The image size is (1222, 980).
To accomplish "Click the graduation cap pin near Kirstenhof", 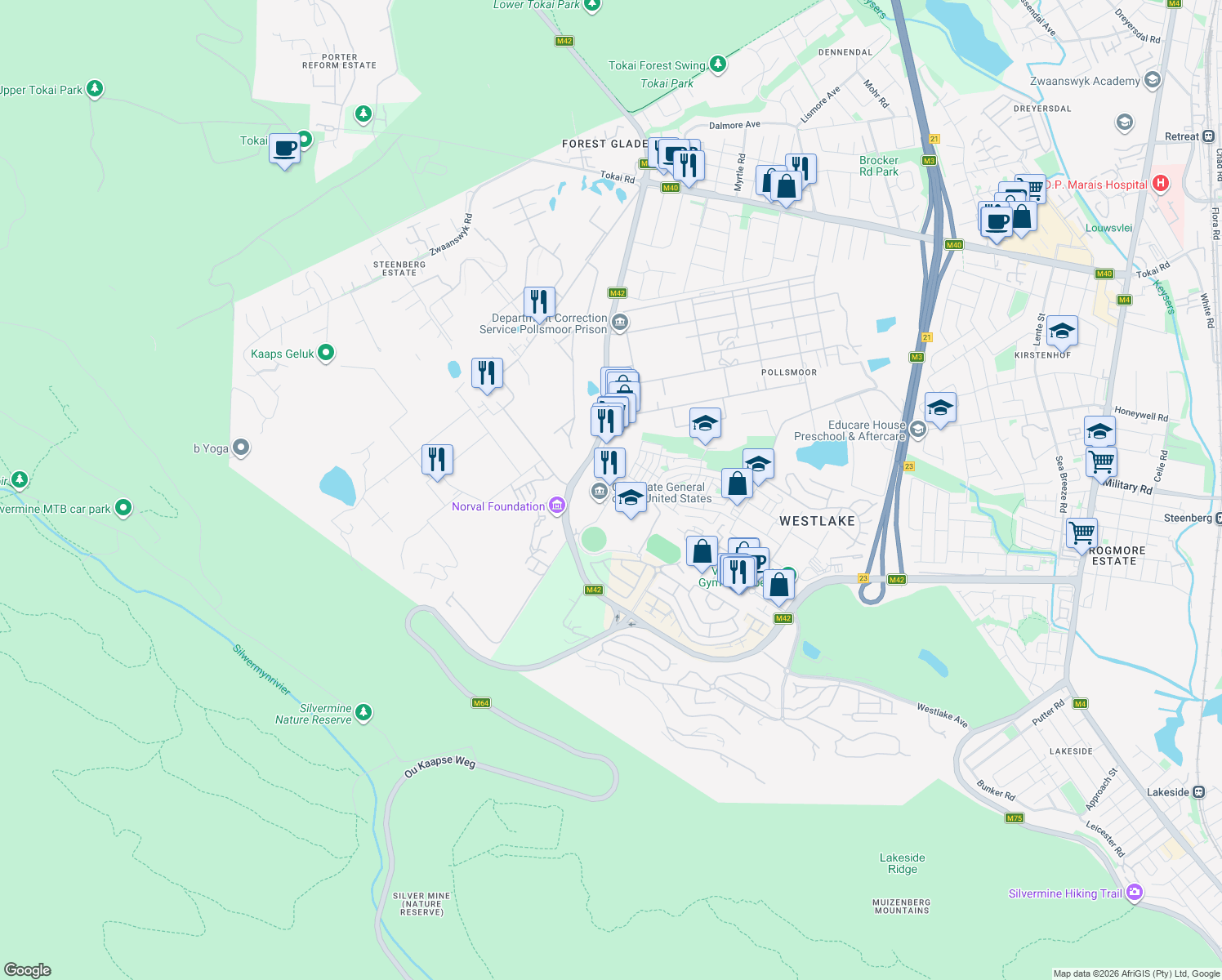I will click(x=1061, y=332).
